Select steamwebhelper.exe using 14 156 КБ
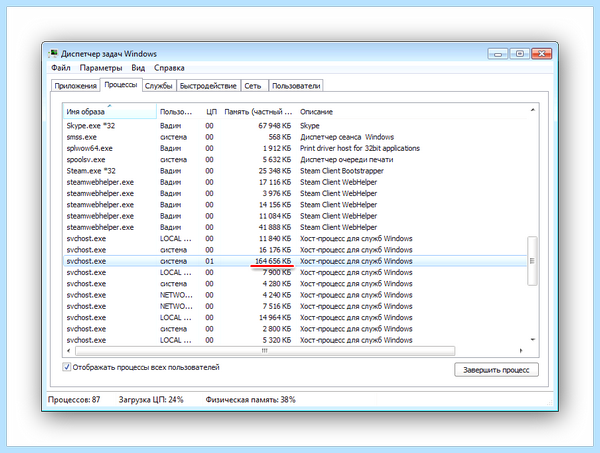Screen dimensions: 600x453 point(295,205)
